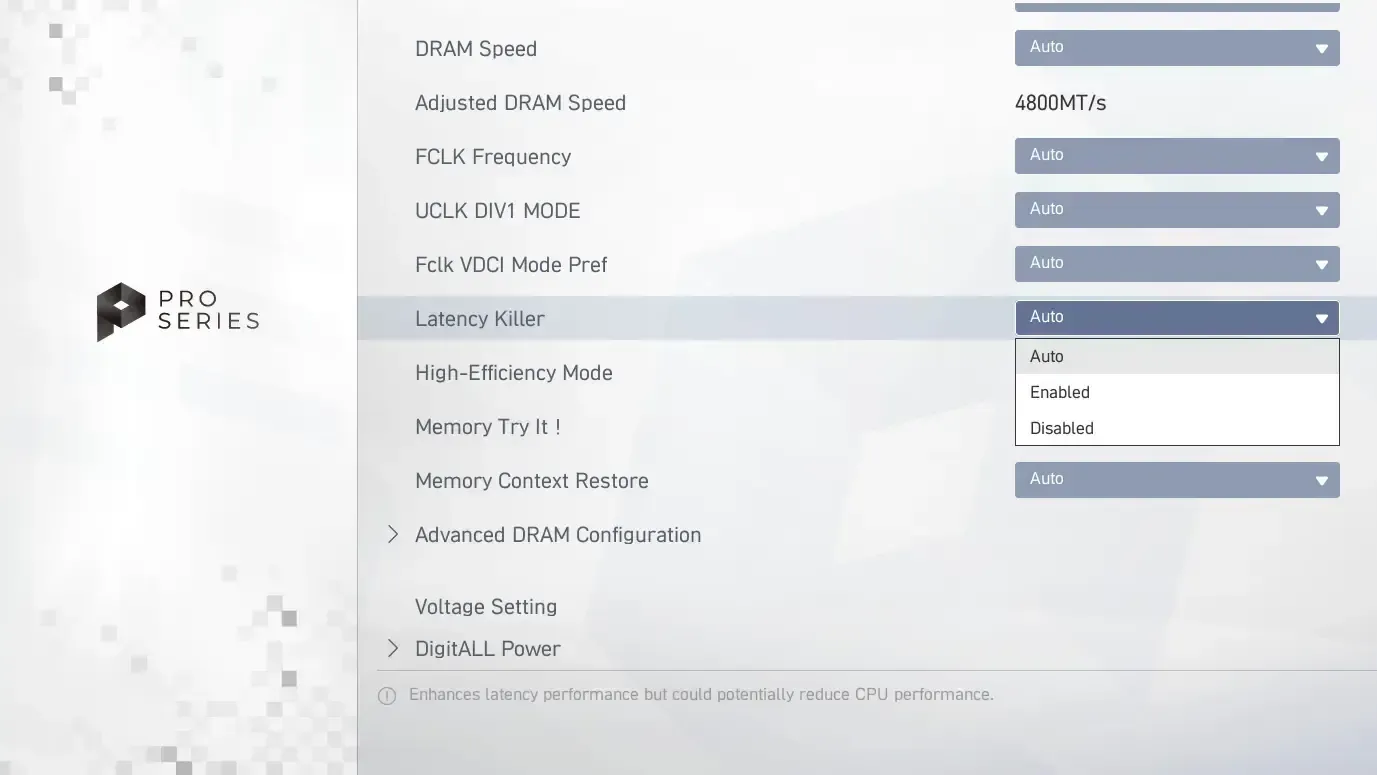
Task: Select the Memory Try It ! label
Action: click(x=488, y=427)
